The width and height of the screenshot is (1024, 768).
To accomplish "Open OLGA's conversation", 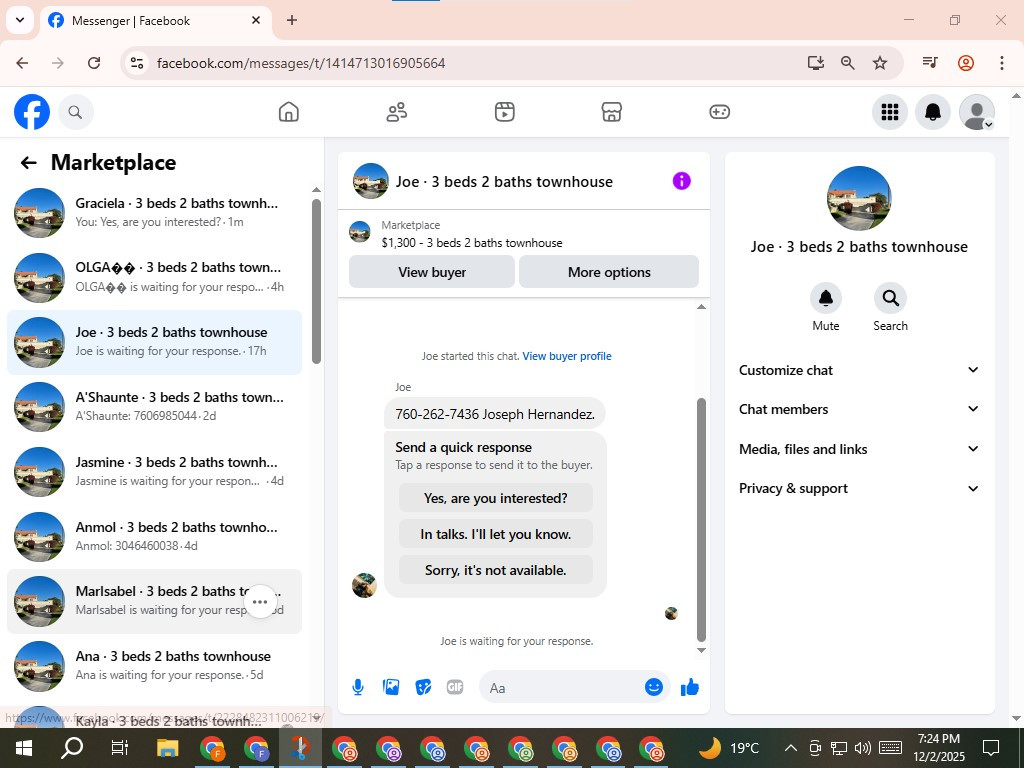I will tap(155, 278).
